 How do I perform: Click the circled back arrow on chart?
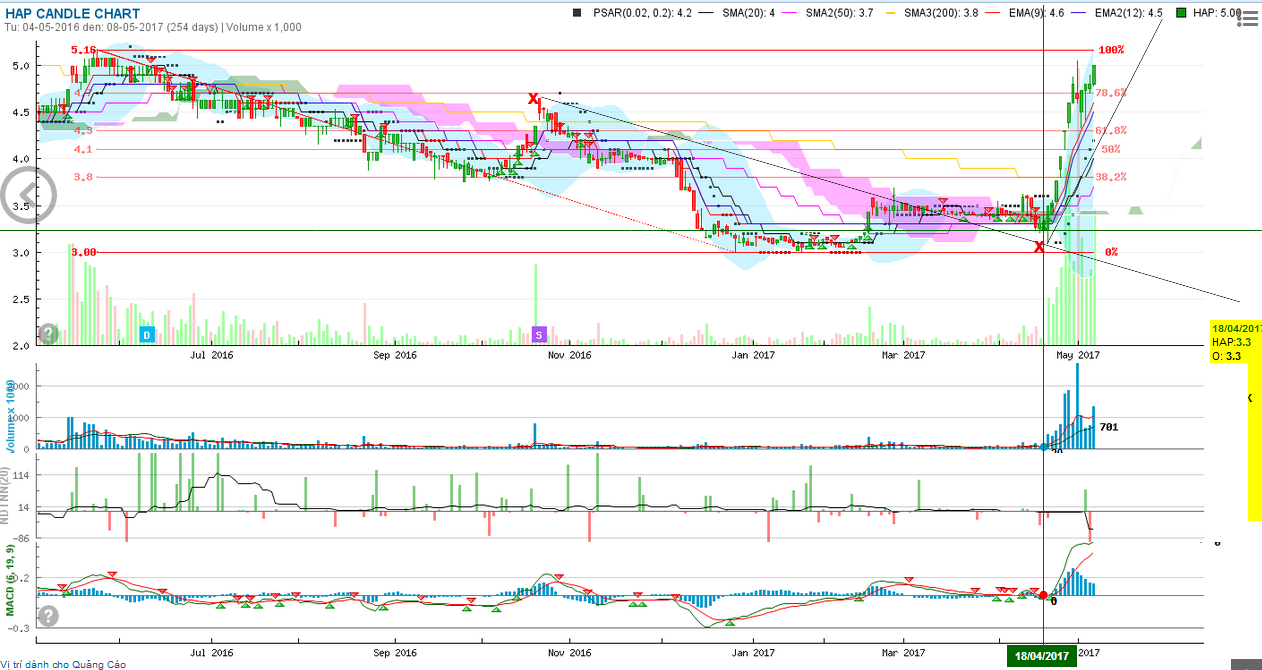26,195
